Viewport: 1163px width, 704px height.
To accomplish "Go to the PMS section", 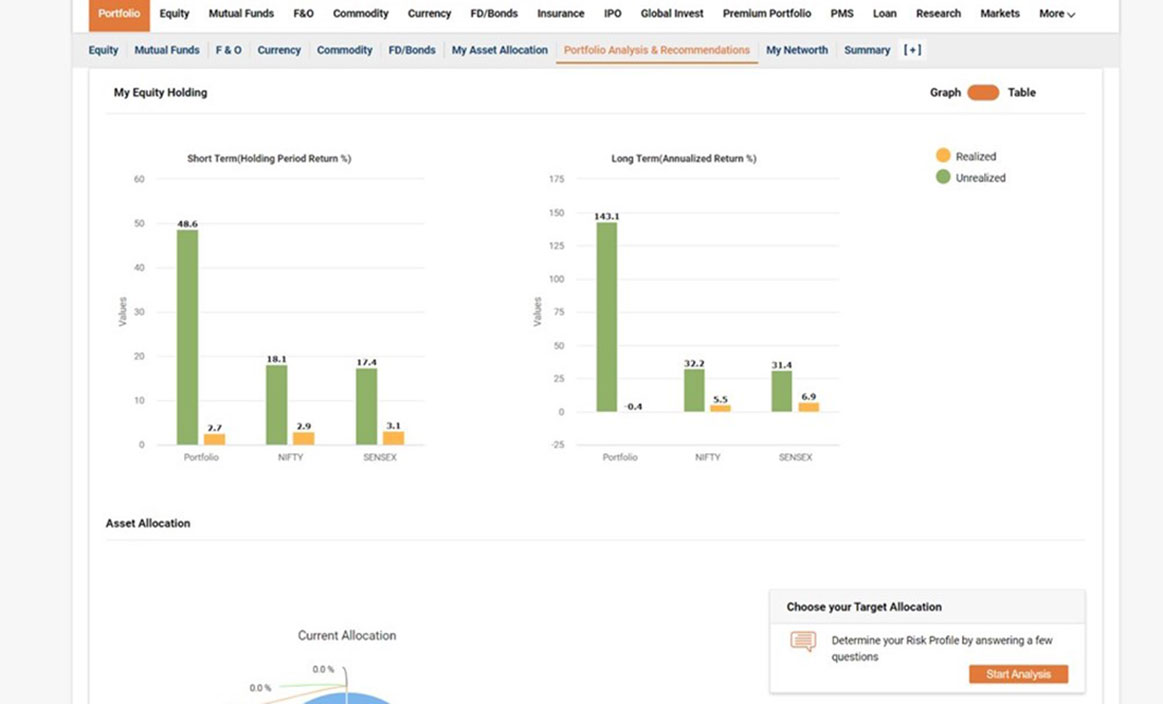I will click(x=842, y=13).
